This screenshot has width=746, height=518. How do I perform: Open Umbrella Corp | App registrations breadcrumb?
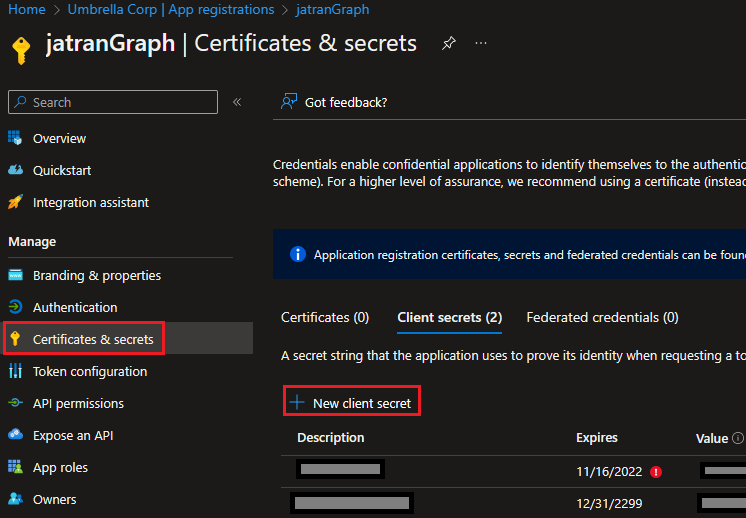click(171, 10)
